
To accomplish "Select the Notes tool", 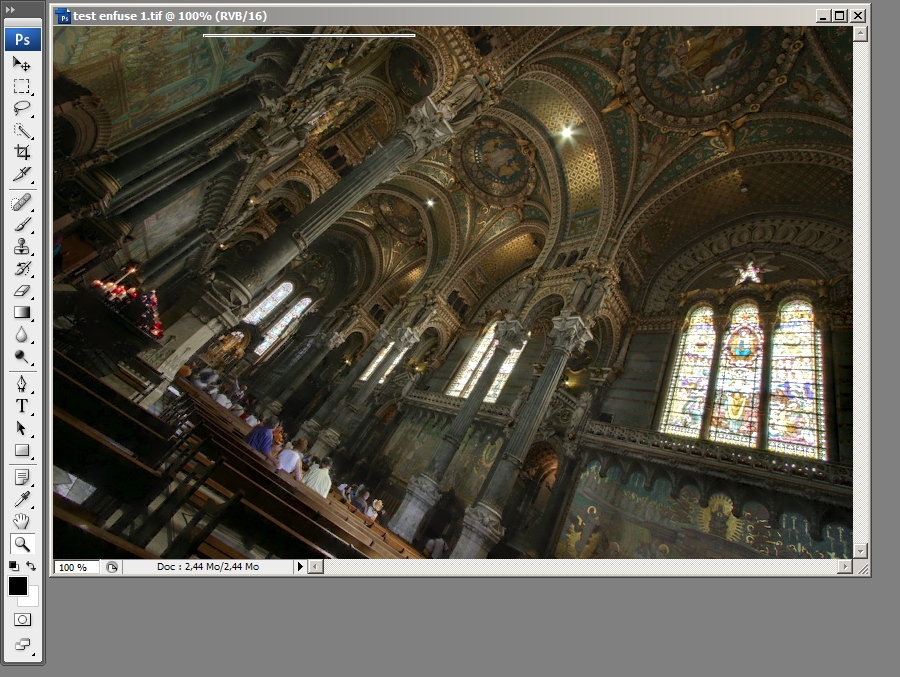I will click(x=22, y=477).
